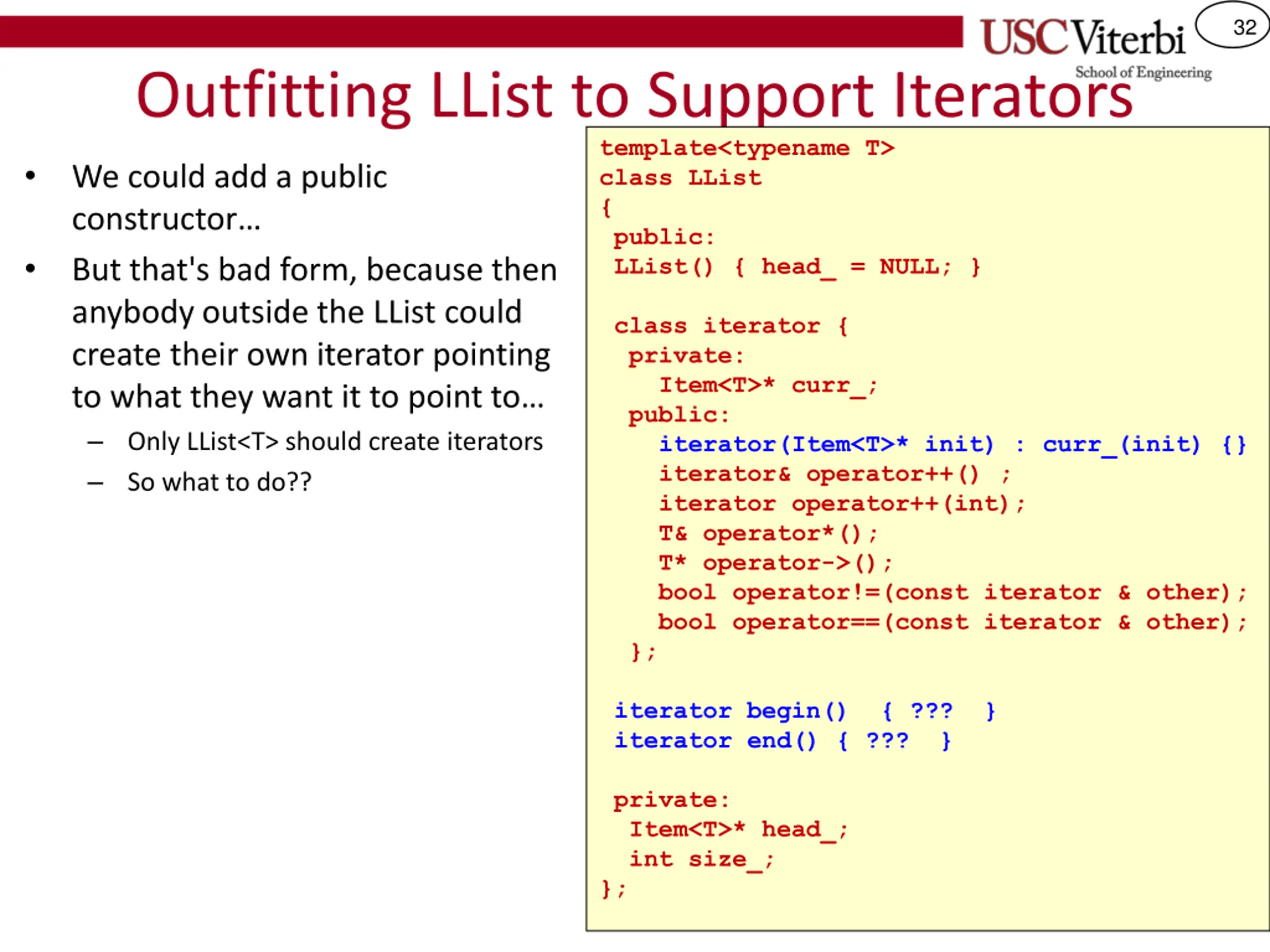Click the 'bool operator!=' code line
This screenshot has width=1270, height=952.
point(952,593)
